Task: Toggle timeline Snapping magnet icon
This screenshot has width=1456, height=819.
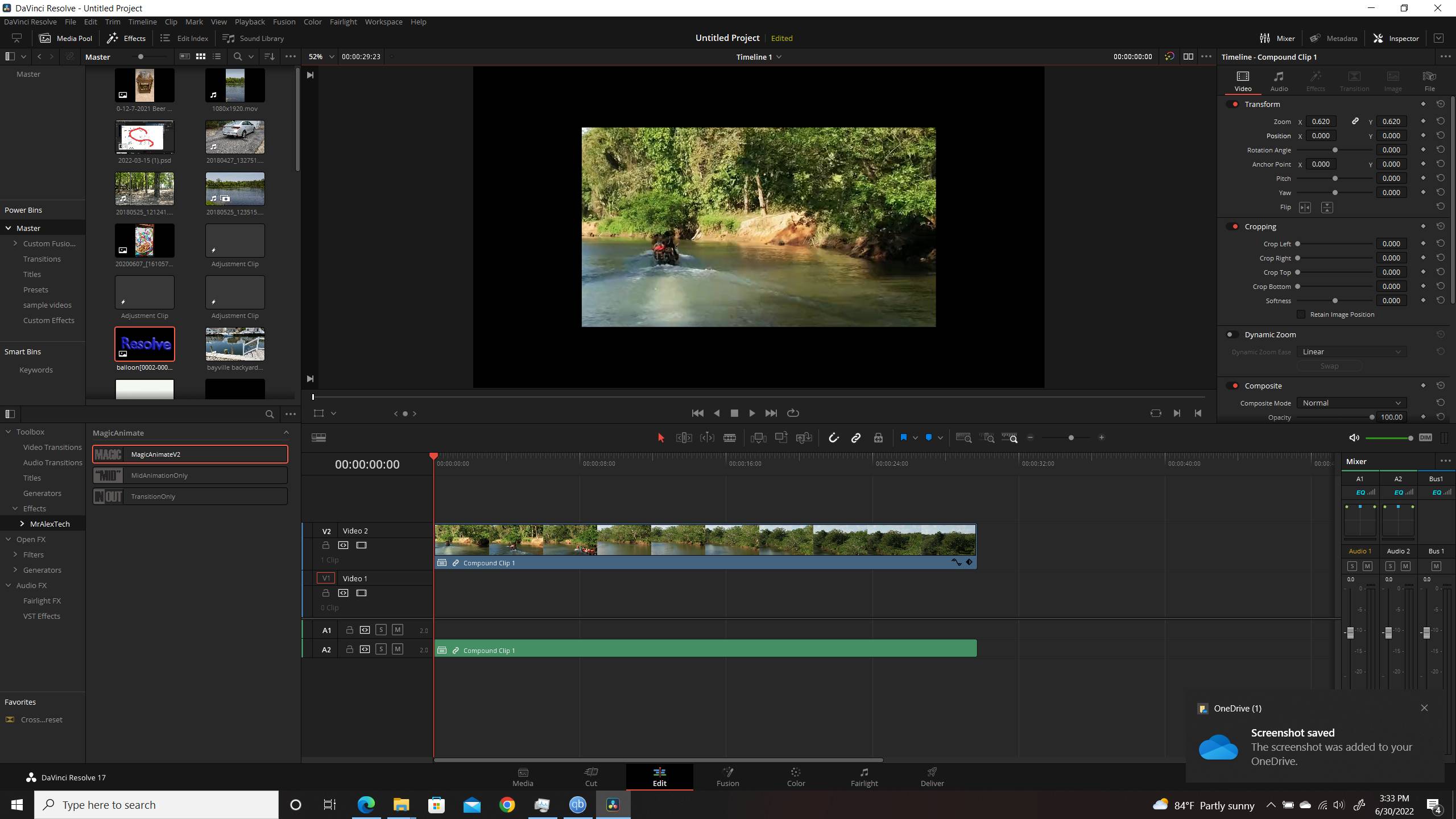Action: tap(833, 437)
